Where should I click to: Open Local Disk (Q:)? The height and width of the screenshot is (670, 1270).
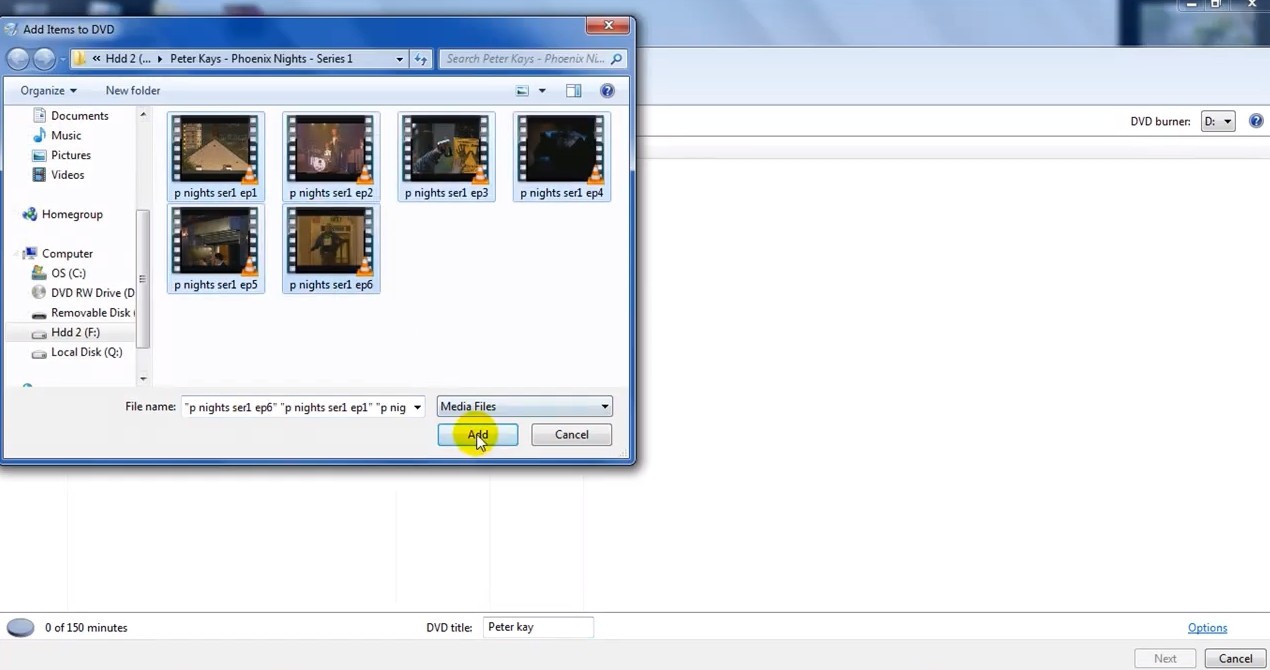pos(86,352)
